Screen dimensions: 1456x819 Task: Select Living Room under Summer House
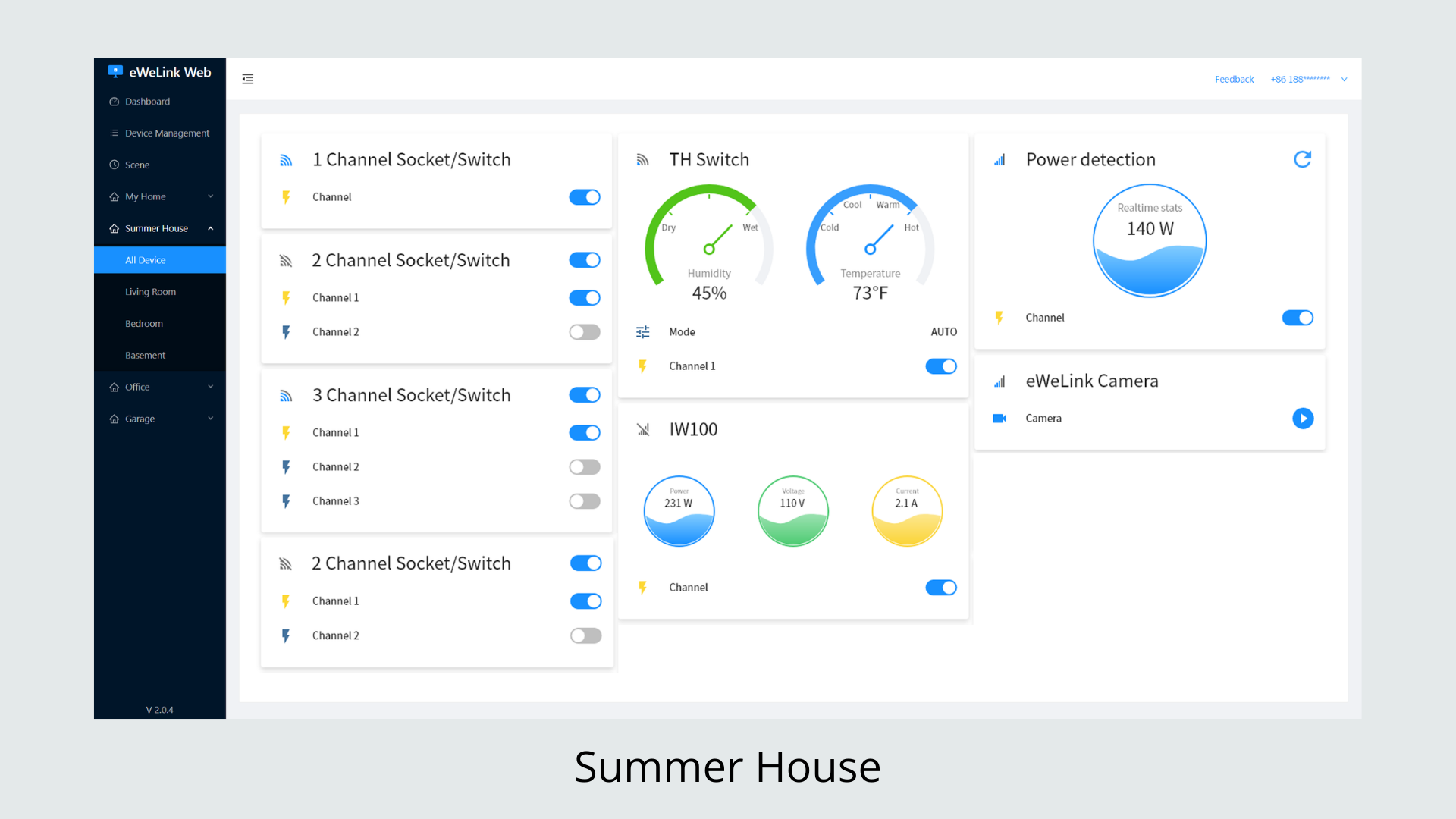point(150,292)
